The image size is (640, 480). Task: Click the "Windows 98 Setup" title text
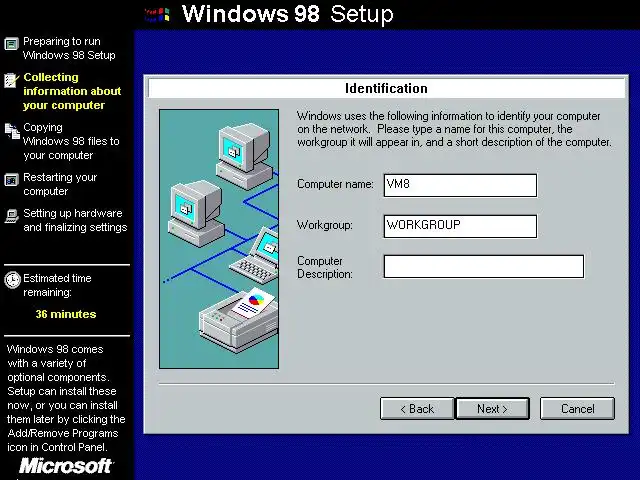288,14
